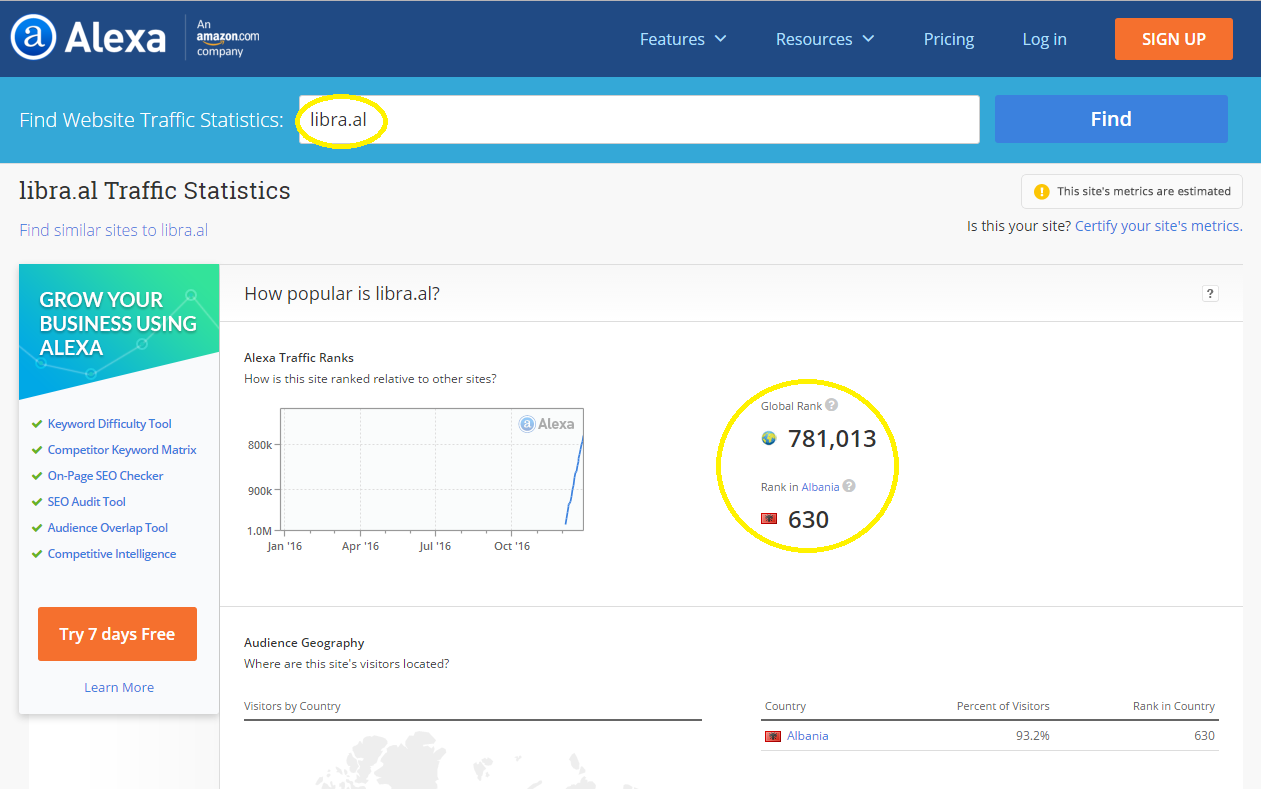Expand the Features dropdown menu
The height and width of the screenshot is (789, 1261).
click(x=683, y=39)
